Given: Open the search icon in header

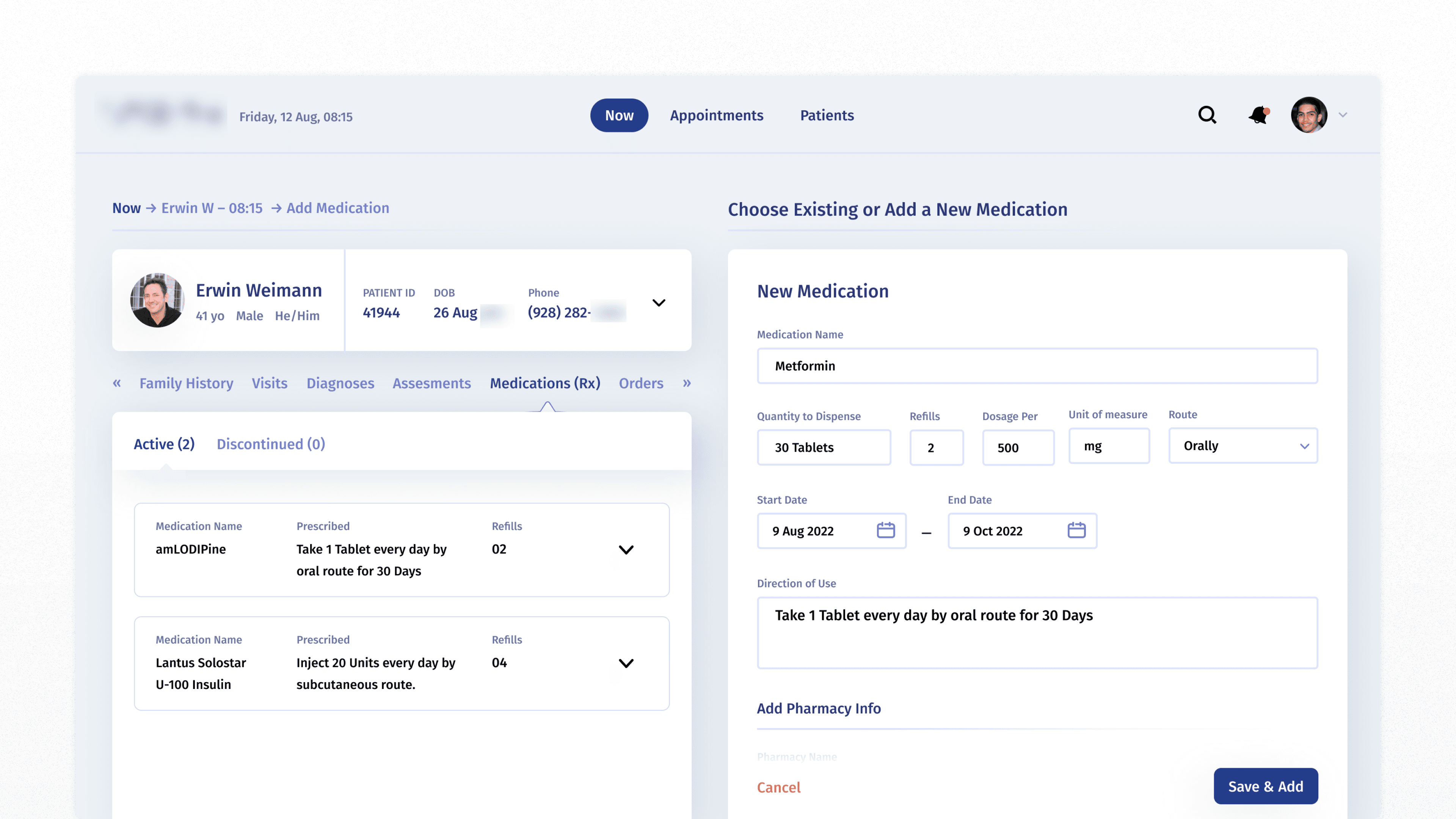Looking at the screenshot, I should [x=1207, y=115].
